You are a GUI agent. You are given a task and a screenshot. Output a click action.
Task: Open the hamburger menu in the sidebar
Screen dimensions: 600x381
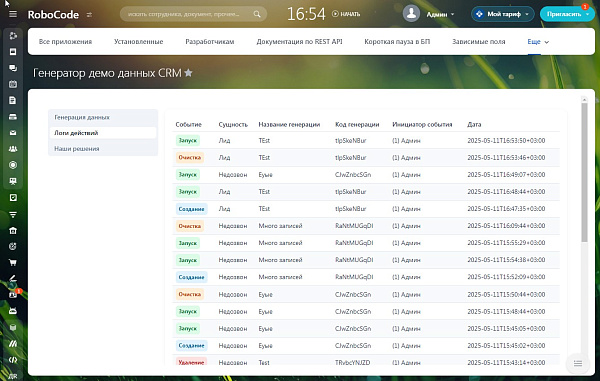coord(13,14)
